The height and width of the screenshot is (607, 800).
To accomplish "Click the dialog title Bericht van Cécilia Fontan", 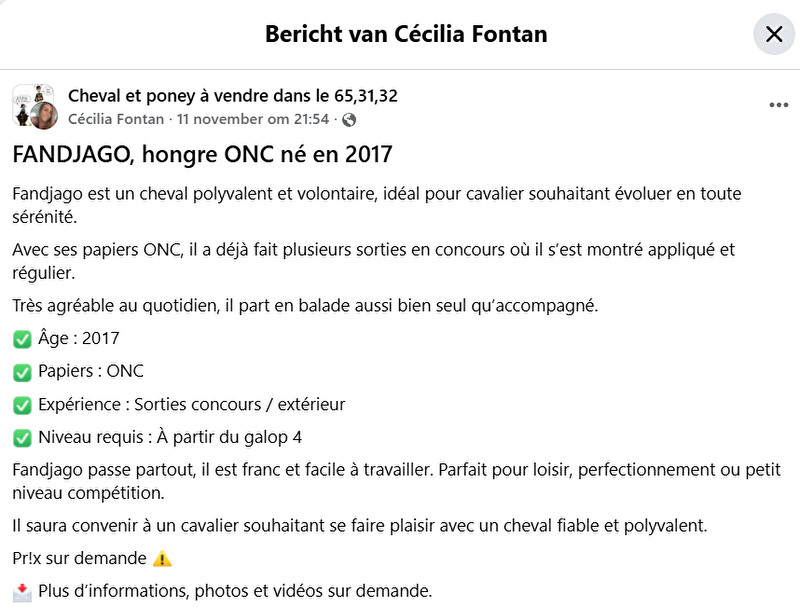I will click(406, 34).
